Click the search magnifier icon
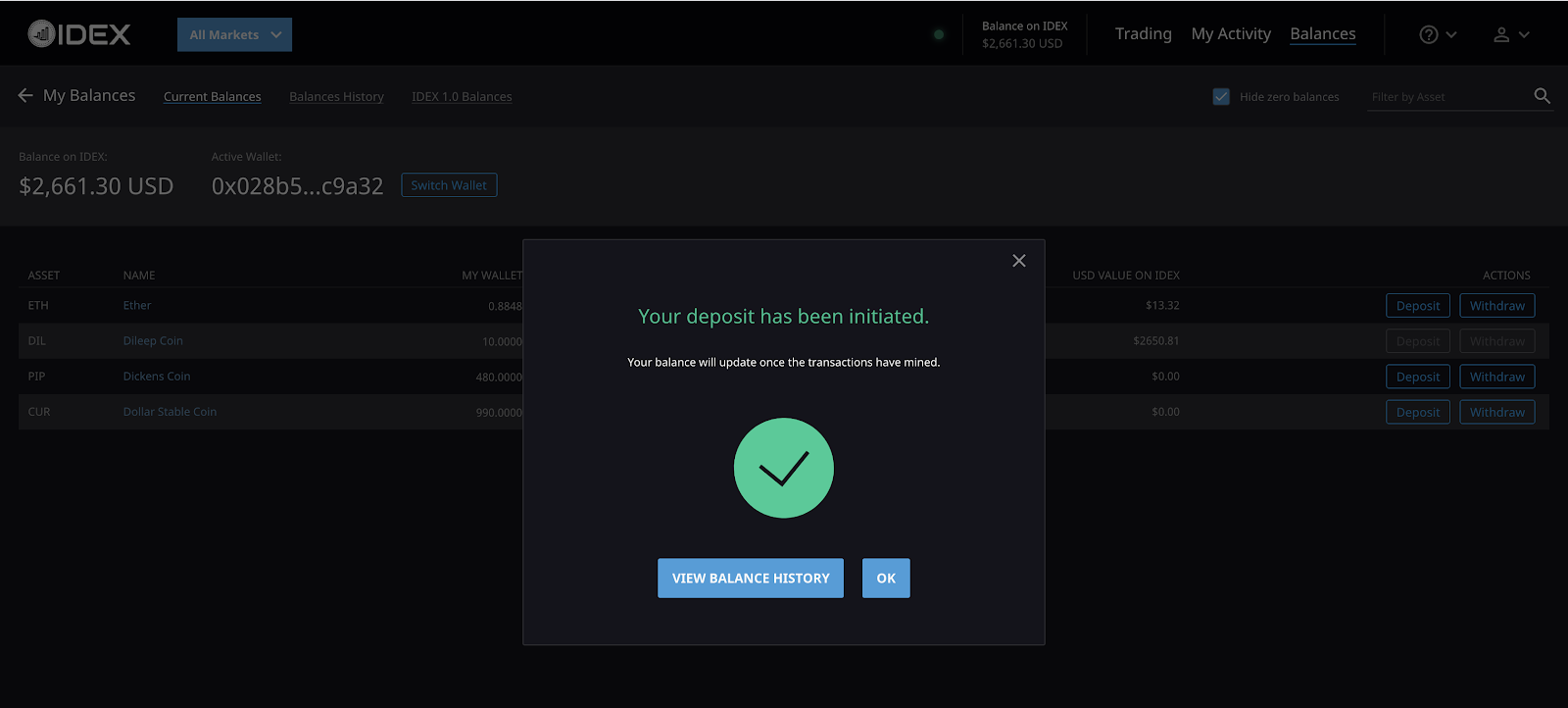Screen dimensions: 1568x708 tap(1542, 95)
